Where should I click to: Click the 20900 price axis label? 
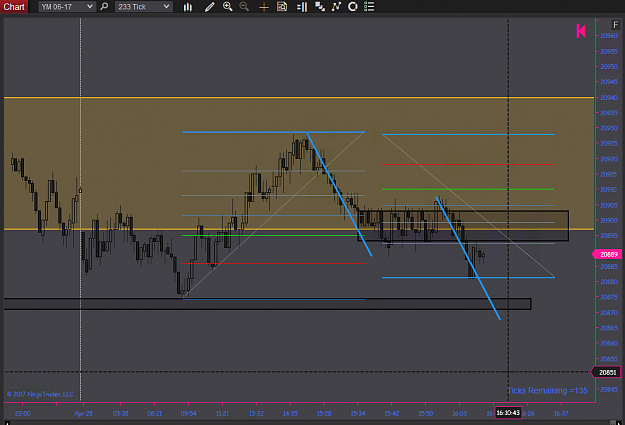click(x=609, y=220)
